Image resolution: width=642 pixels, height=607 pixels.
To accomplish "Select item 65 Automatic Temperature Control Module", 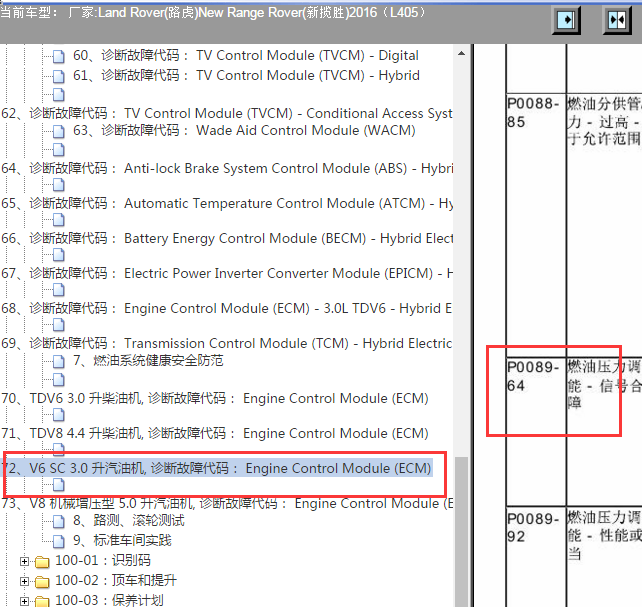I will pos(227,203).
